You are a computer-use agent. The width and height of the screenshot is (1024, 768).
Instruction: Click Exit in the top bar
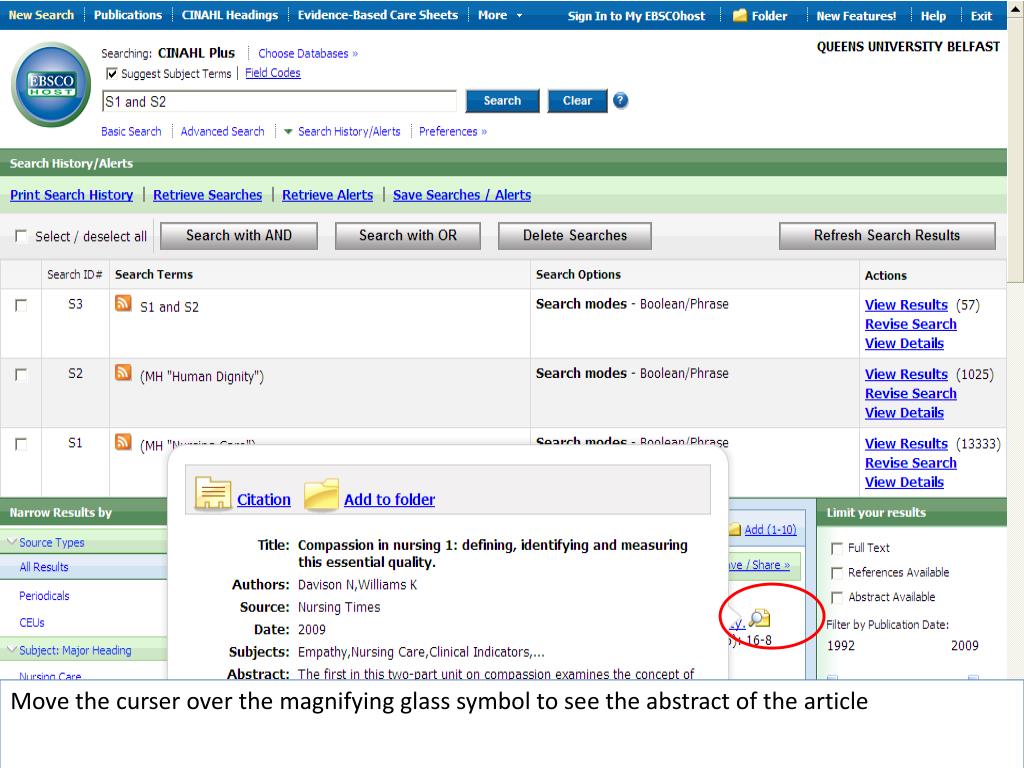point(981,16)
